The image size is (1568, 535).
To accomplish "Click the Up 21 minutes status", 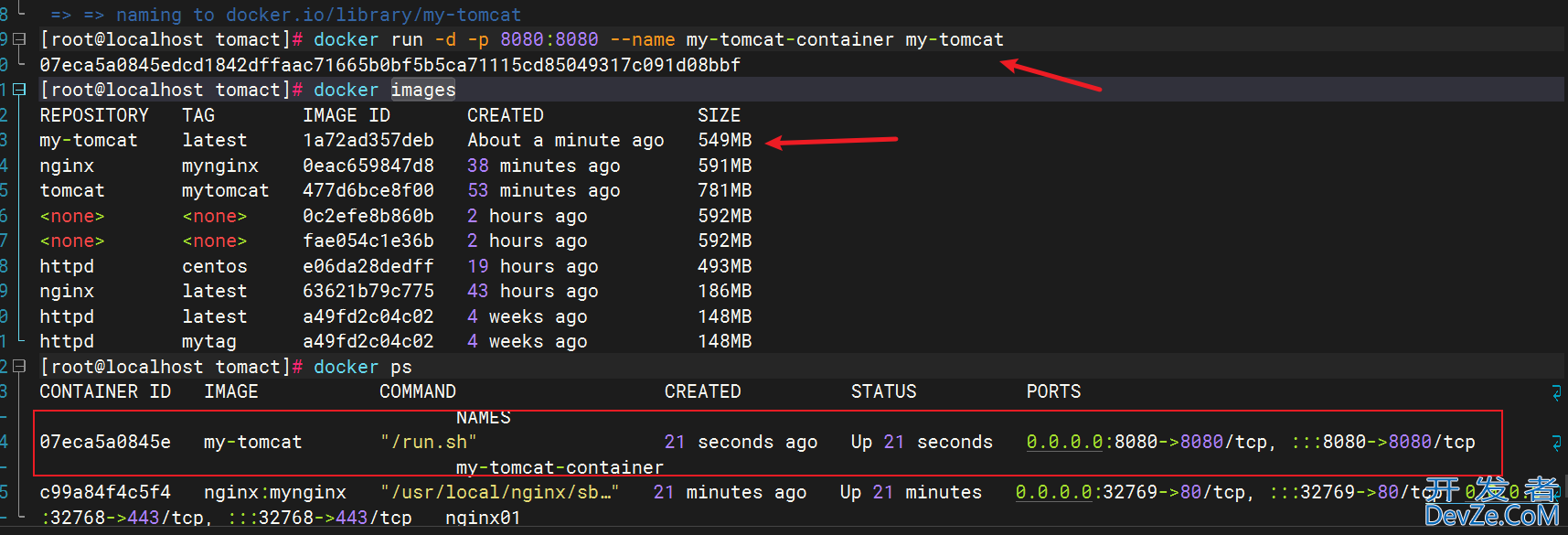I will (x=912, y=492).
